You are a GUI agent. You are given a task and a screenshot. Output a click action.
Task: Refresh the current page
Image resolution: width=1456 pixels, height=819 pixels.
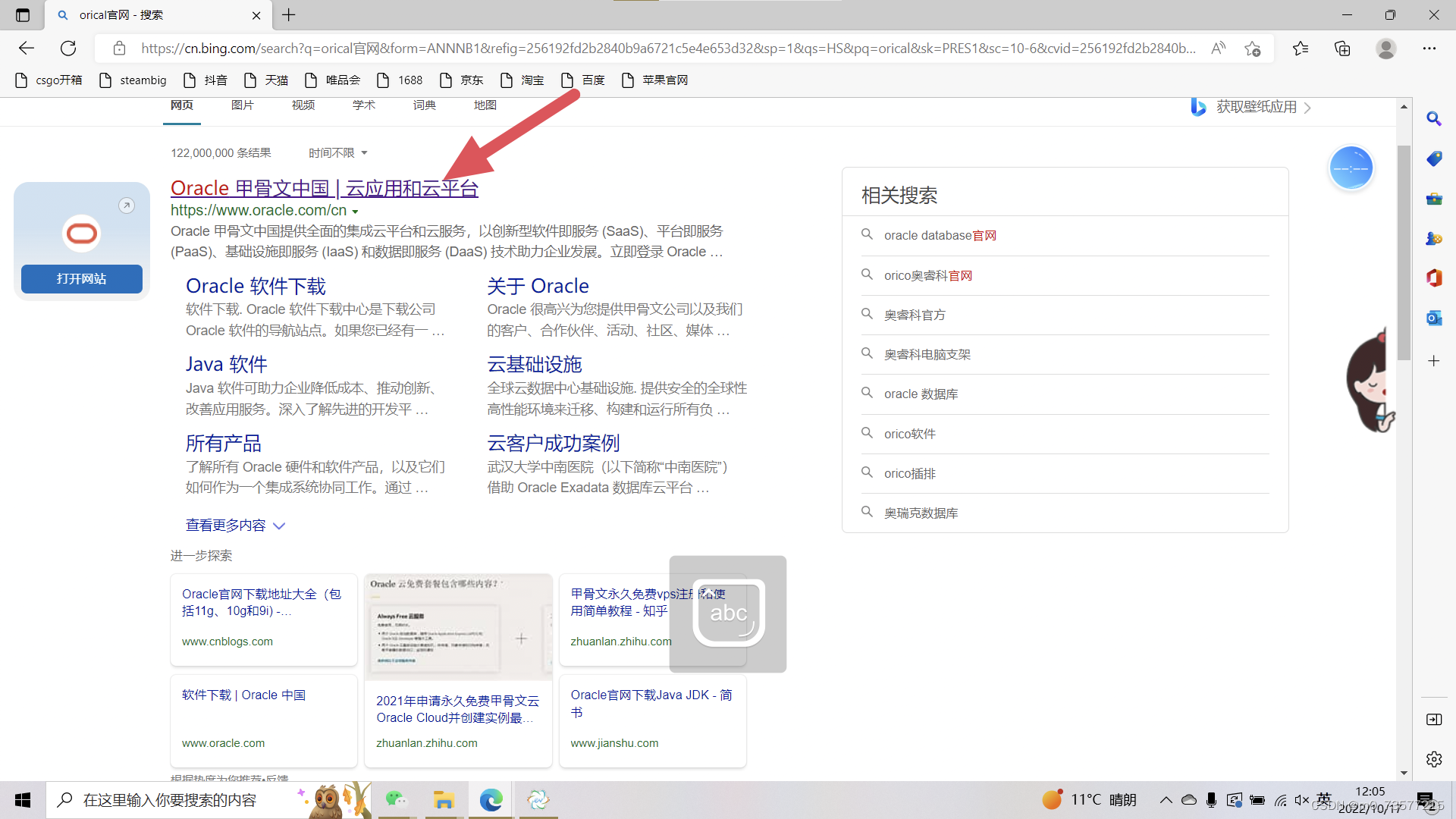[68, 49]
